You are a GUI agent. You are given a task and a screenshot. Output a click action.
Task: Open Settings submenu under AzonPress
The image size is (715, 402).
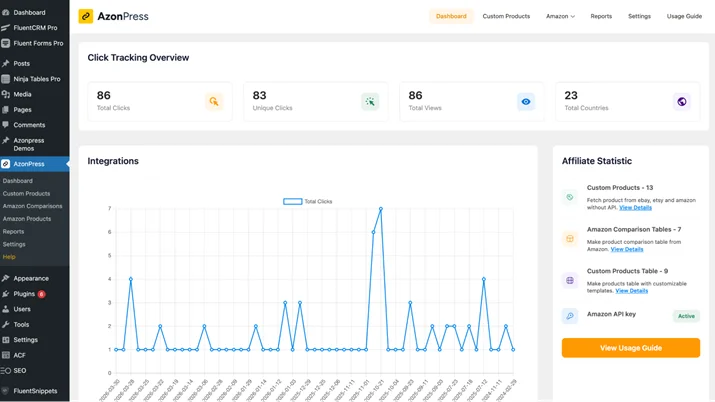pyautogui.click(x=14, y=244)
